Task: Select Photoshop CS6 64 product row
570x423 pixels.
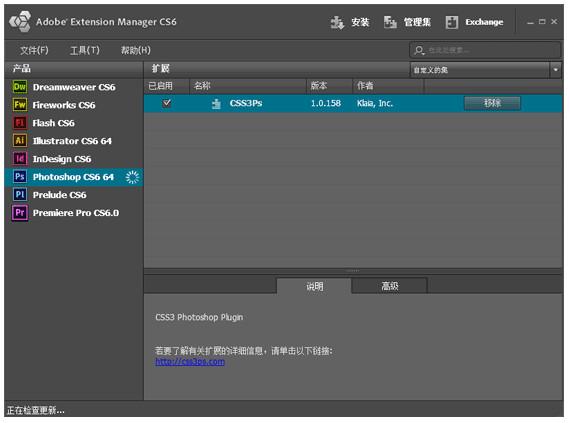Action: 74,177
